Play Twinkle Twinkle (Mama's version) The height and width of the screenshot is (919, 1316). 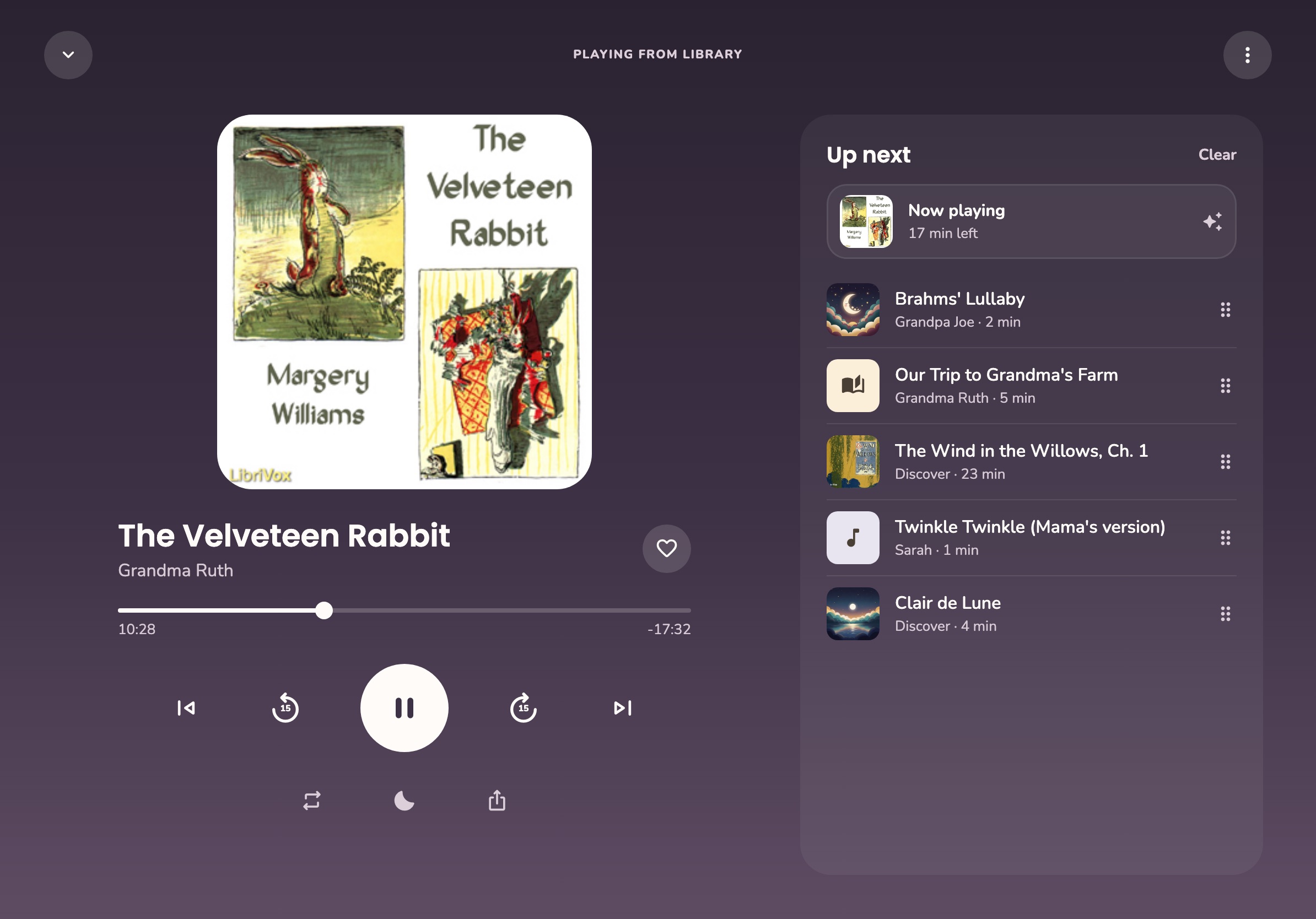point(1031,537)
